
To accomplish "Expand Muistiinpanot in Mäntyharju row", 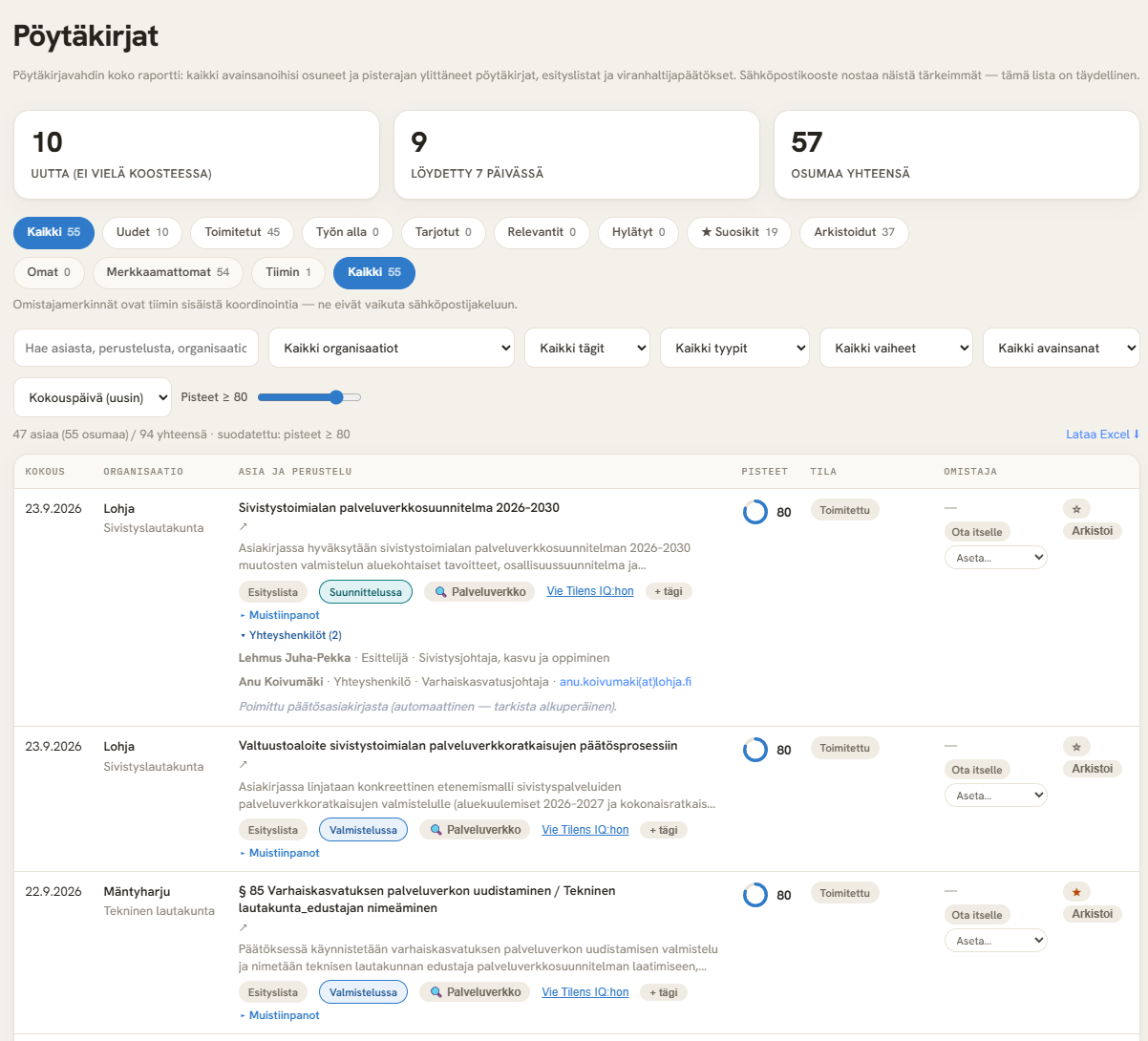I will click(x=280, y=1015).
